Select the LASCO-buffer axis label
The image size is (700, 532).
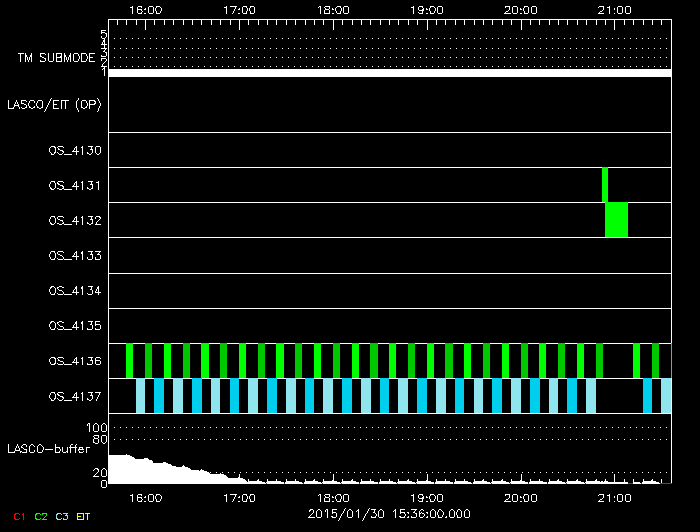pyautogui.click(x=48, y=448)
